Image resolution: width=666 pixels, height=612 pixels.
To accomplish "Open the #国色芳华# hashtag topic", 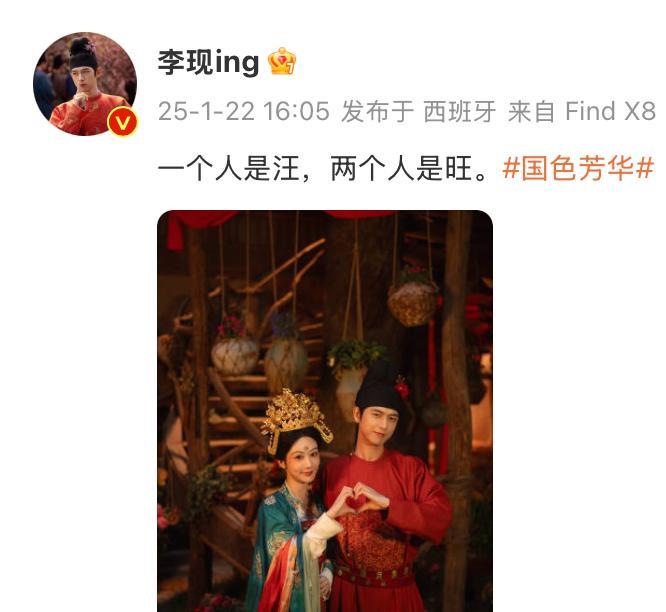I will [578, 169].
